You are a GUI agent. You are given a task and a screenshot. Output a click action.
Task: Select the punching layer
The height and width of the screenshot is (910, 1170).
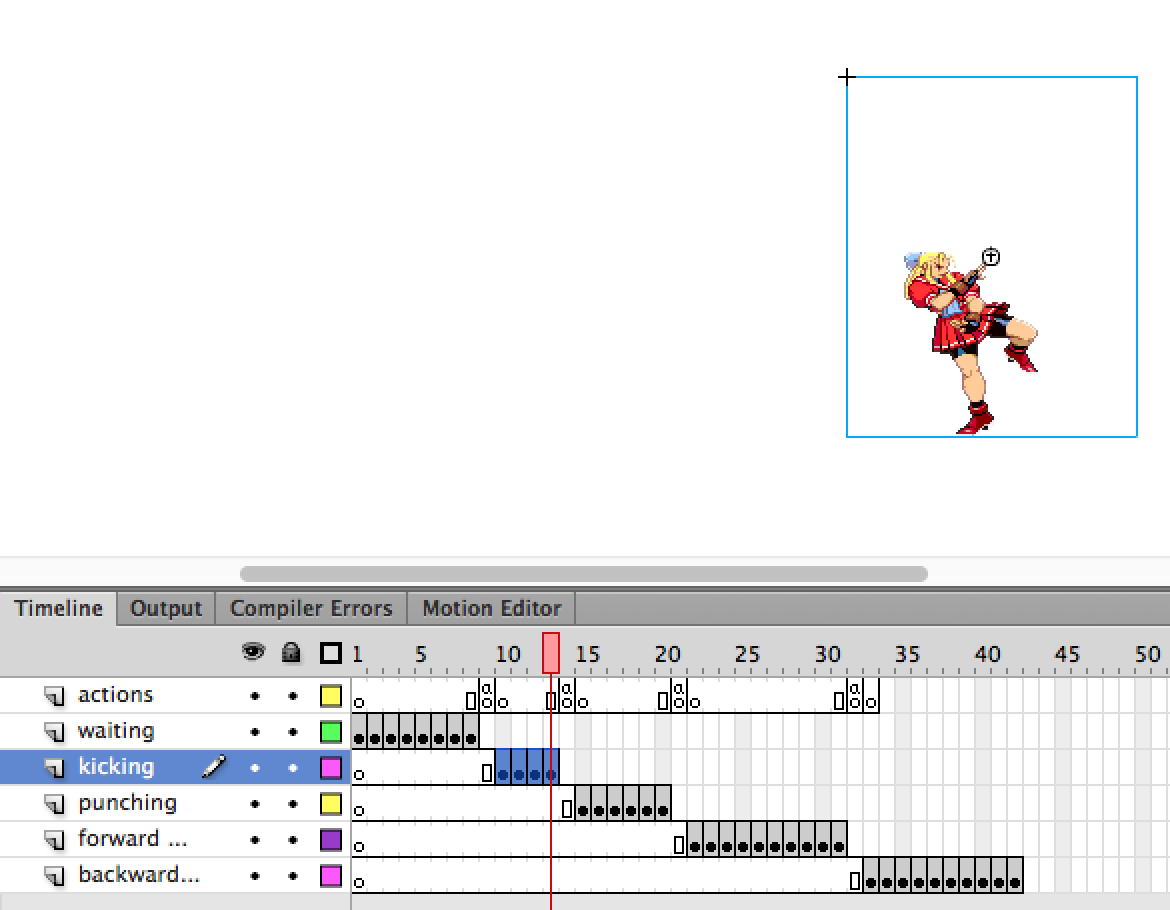pos(128,803)
